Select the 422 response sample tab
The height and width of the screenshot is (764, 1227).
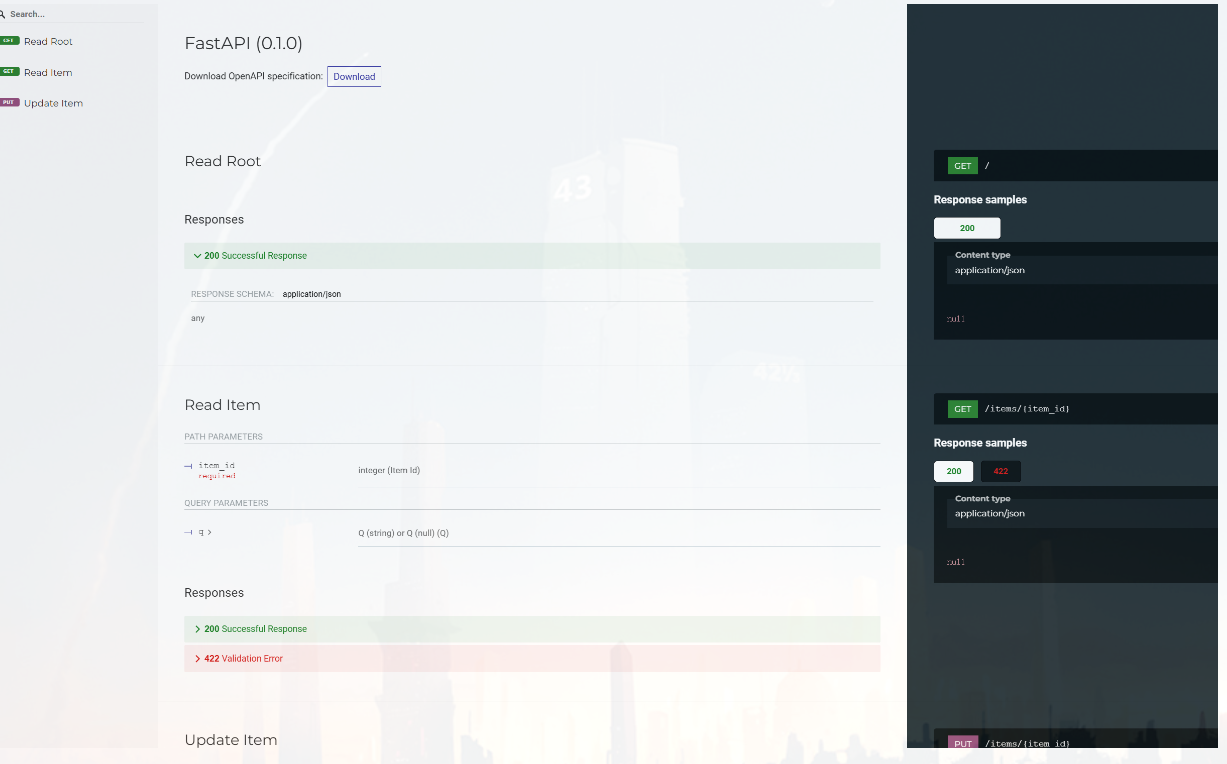pyautogui.click(x=1001, y=471)
